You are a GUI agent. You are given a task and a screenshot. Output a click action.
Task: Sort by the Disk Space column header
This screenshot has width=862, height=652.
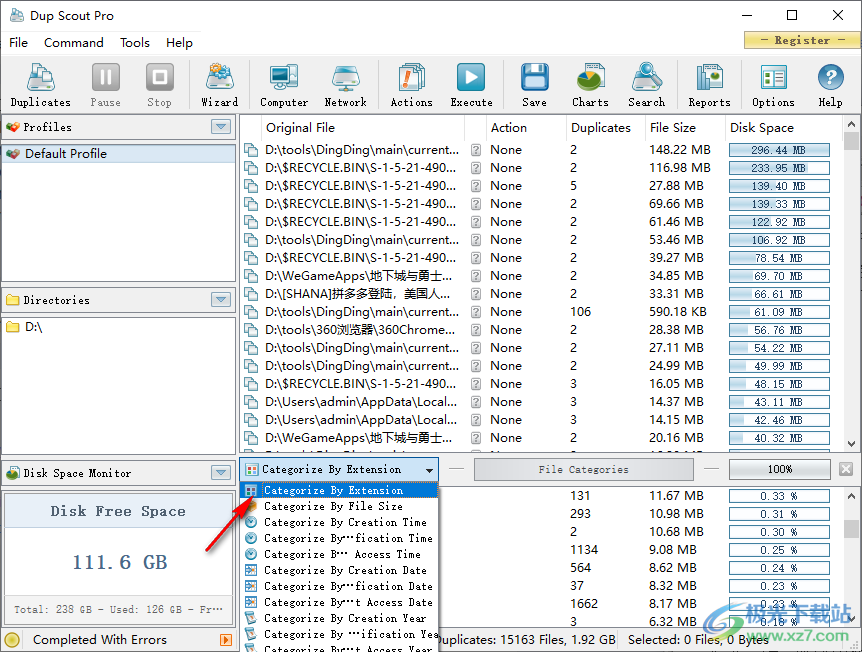pyautogui.click(x=783, y=128)
